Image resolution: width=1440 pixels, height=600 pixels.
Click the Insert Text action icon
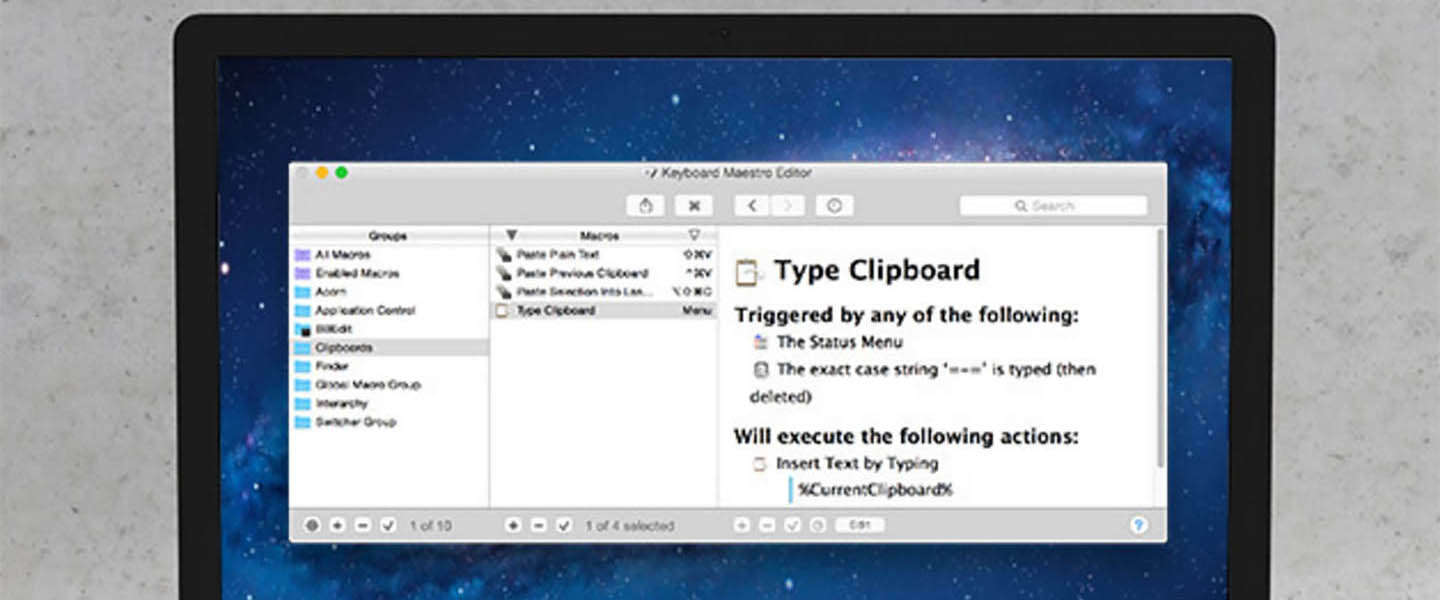point(760,463)
